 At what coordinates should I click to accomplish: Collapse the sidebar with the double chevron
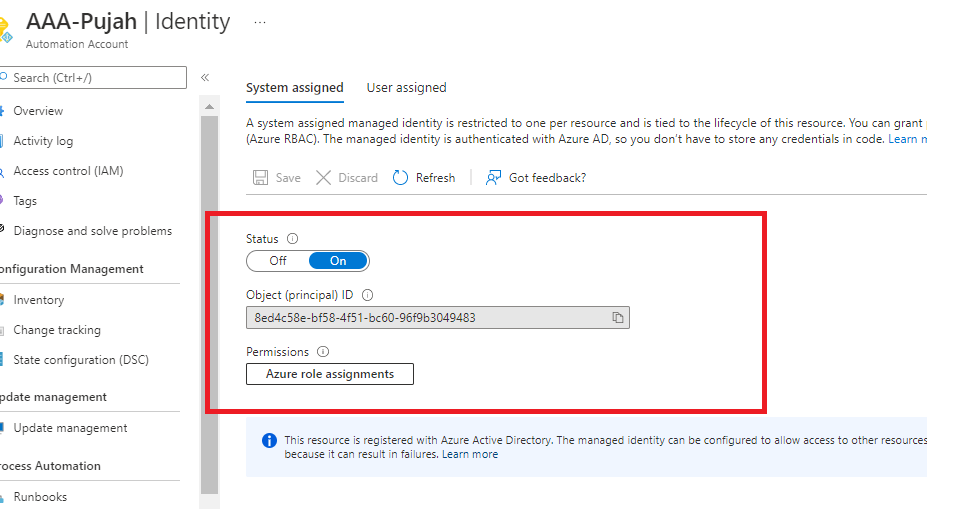coord(205,77)
